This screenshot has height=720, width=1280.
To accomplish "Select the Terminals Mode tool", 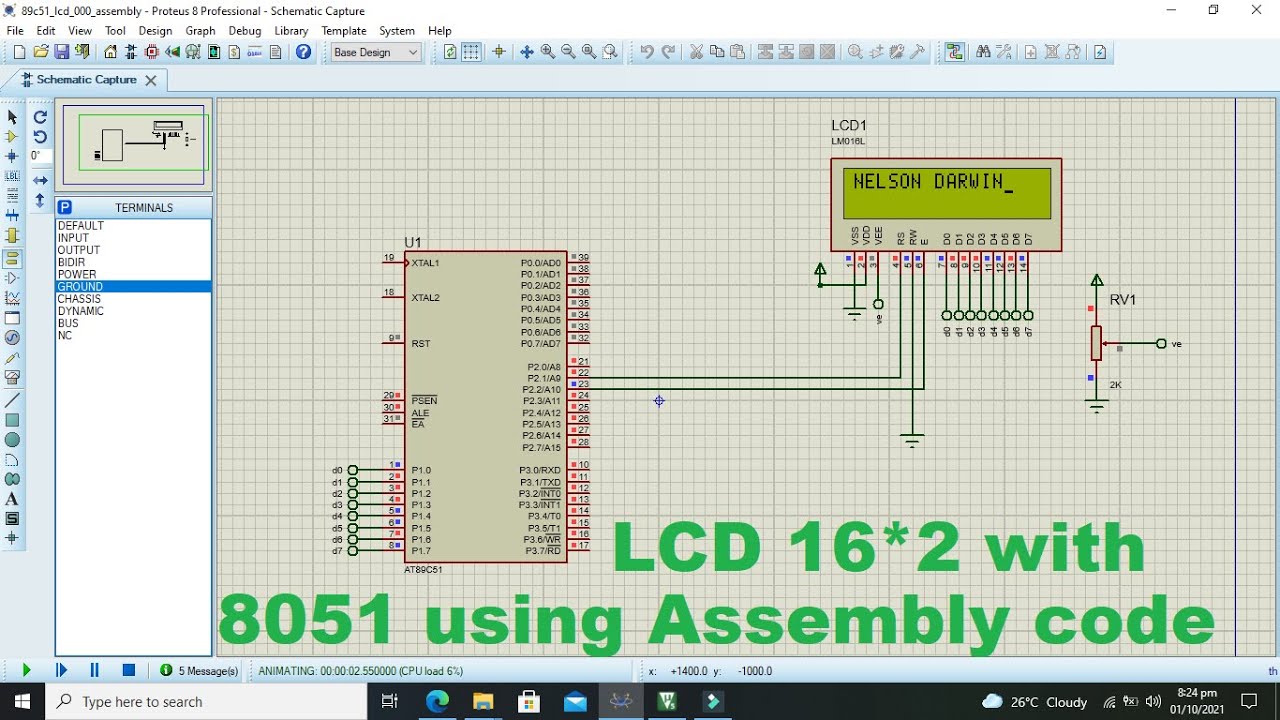I will coord(12,258).
